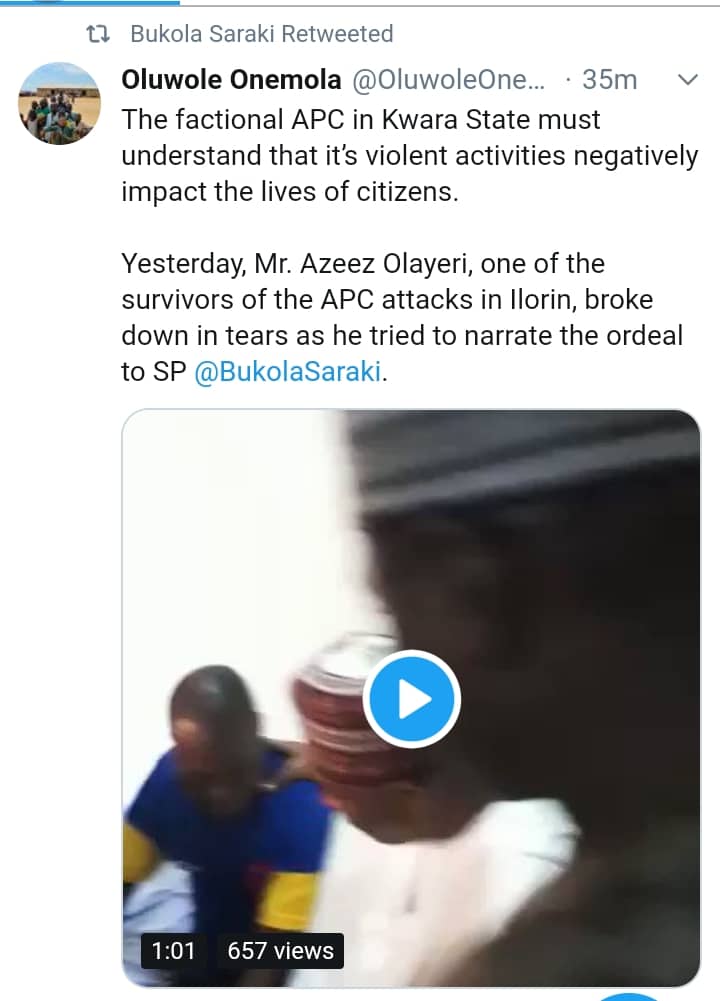
Task: Open the "Bukola Saraki Retweeted" link
Action: pyautogui.click(x=261, y=34)
